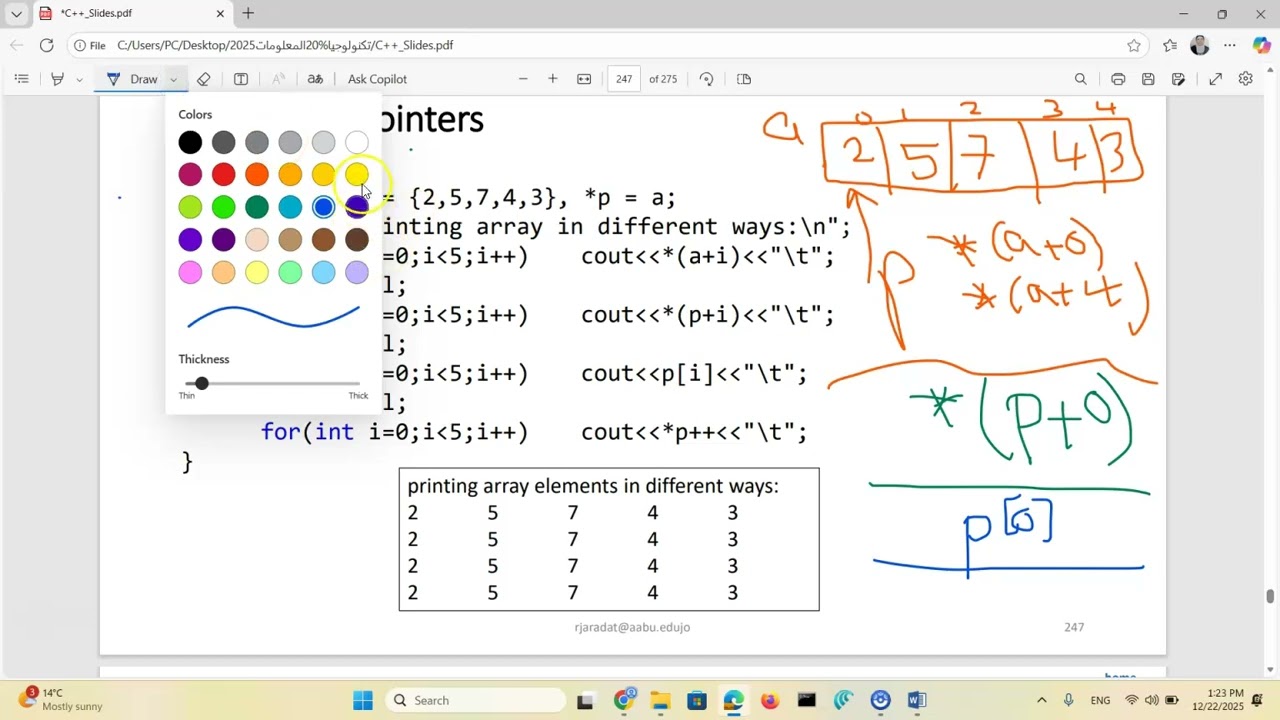Open the table of contents panel
This screenshot has width=1280, height=720.
click(22, 79)
